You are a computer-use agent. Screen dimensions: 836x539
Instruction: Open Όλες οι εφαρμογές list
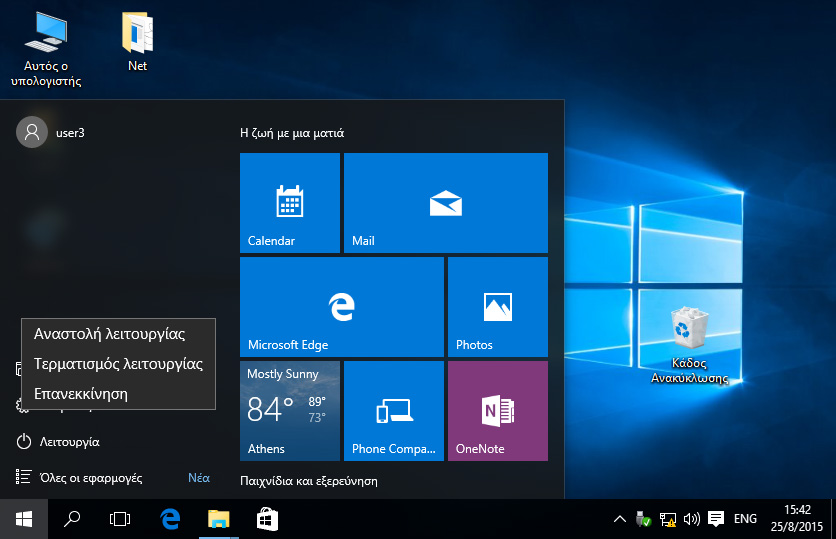point(80,478)
